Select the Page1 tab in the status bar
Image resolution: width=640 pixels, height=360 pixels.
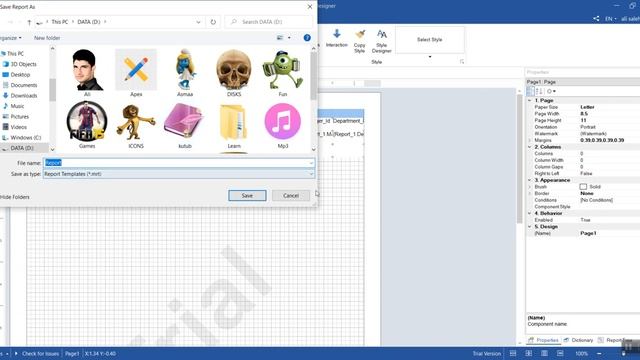(72, 353)
